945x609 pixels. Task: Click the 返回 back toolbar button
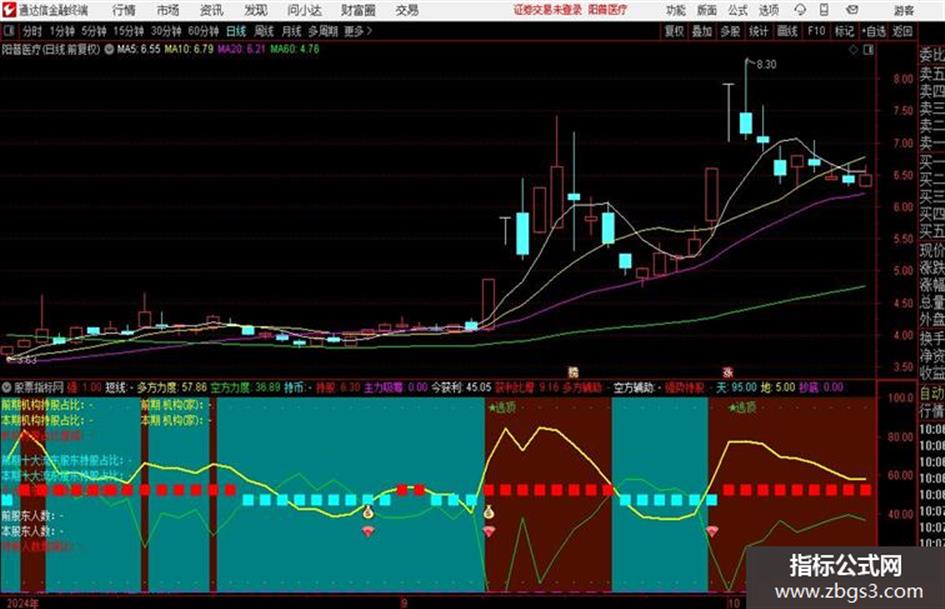[x=902, y=31]
